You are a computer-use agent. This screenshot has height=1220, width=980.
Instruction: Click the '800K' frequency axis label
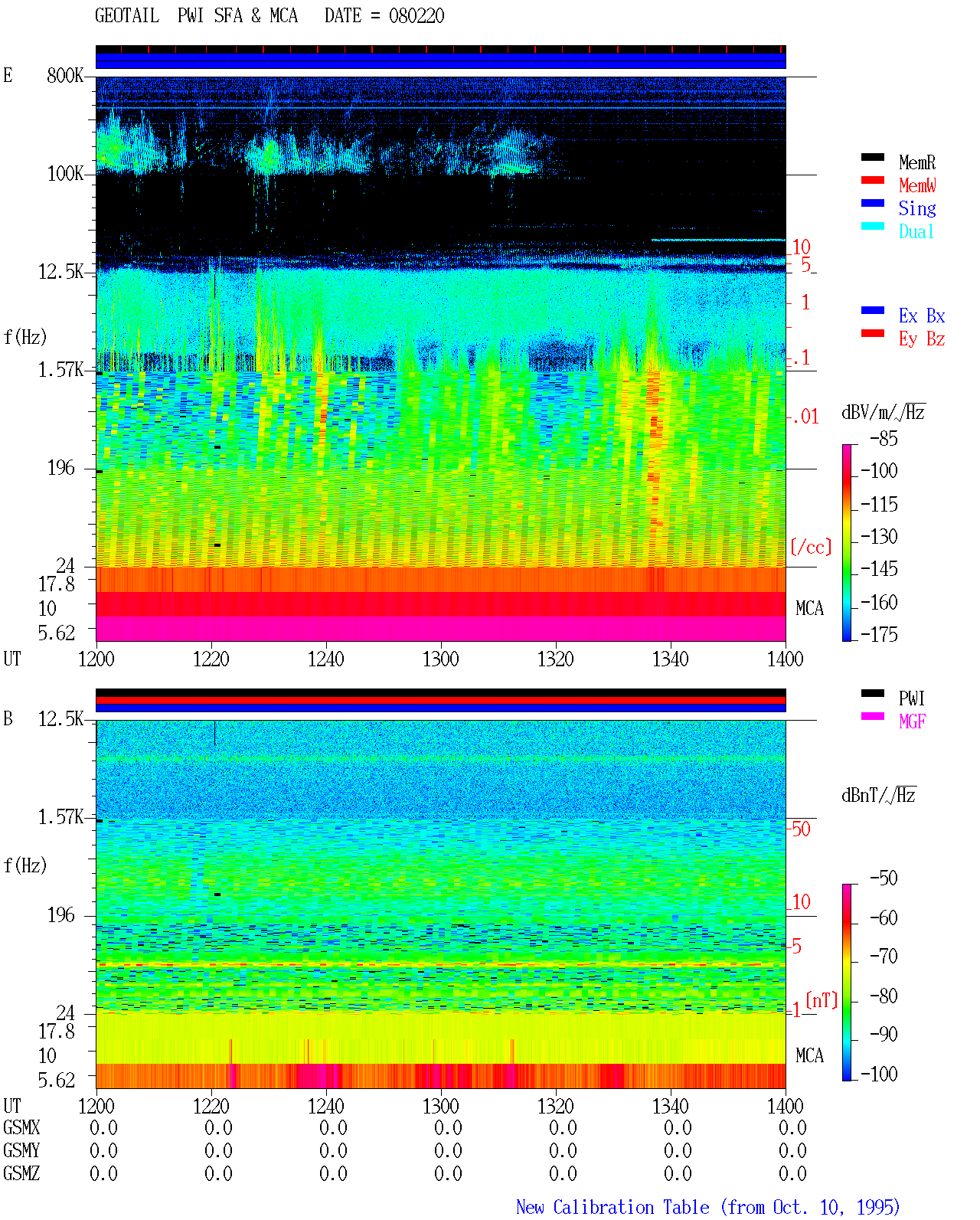click(65, 75)
